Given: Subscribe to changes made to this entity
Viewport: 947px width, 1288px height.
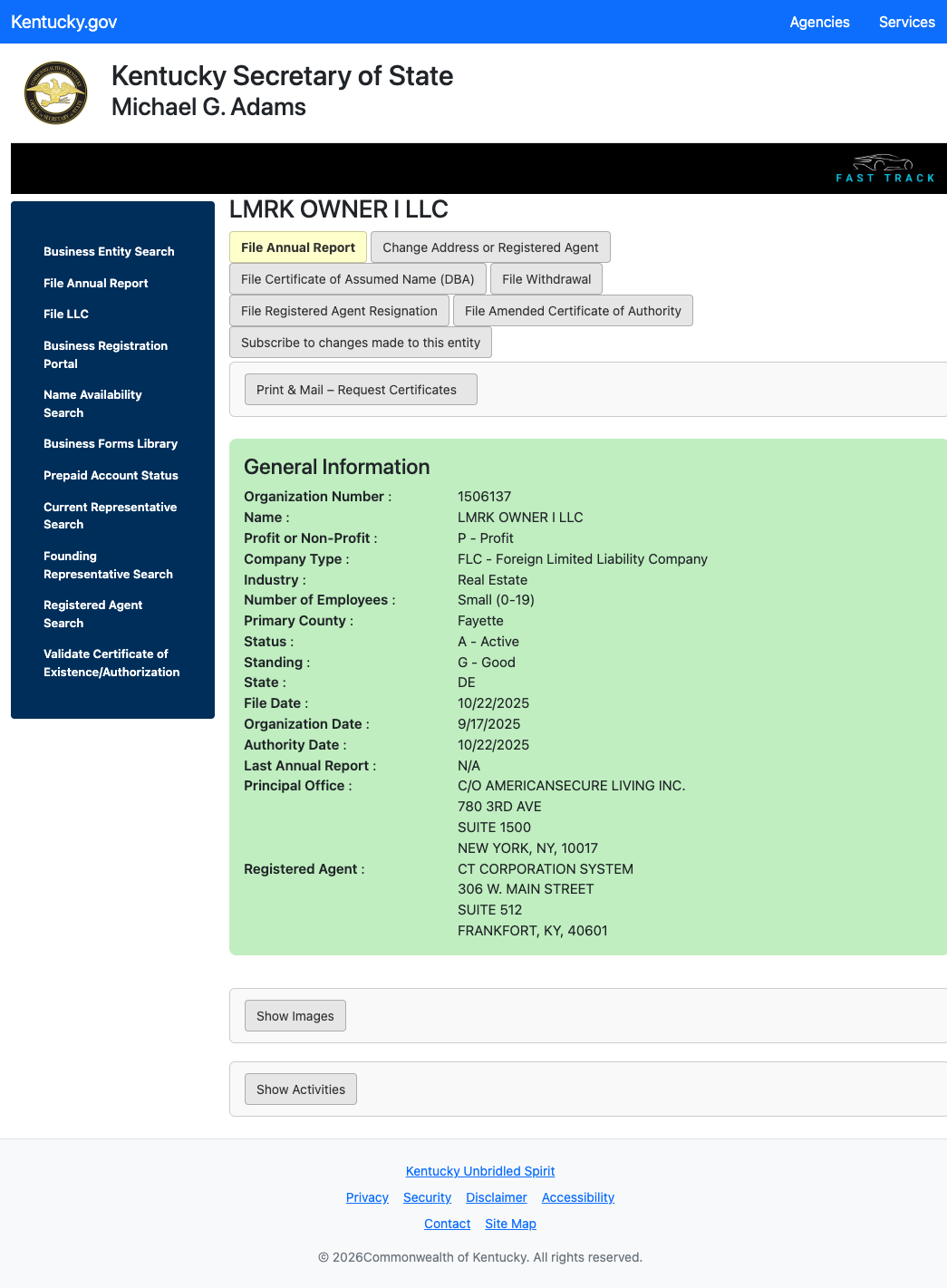Looking at the screenshot, I should (361, 343).
